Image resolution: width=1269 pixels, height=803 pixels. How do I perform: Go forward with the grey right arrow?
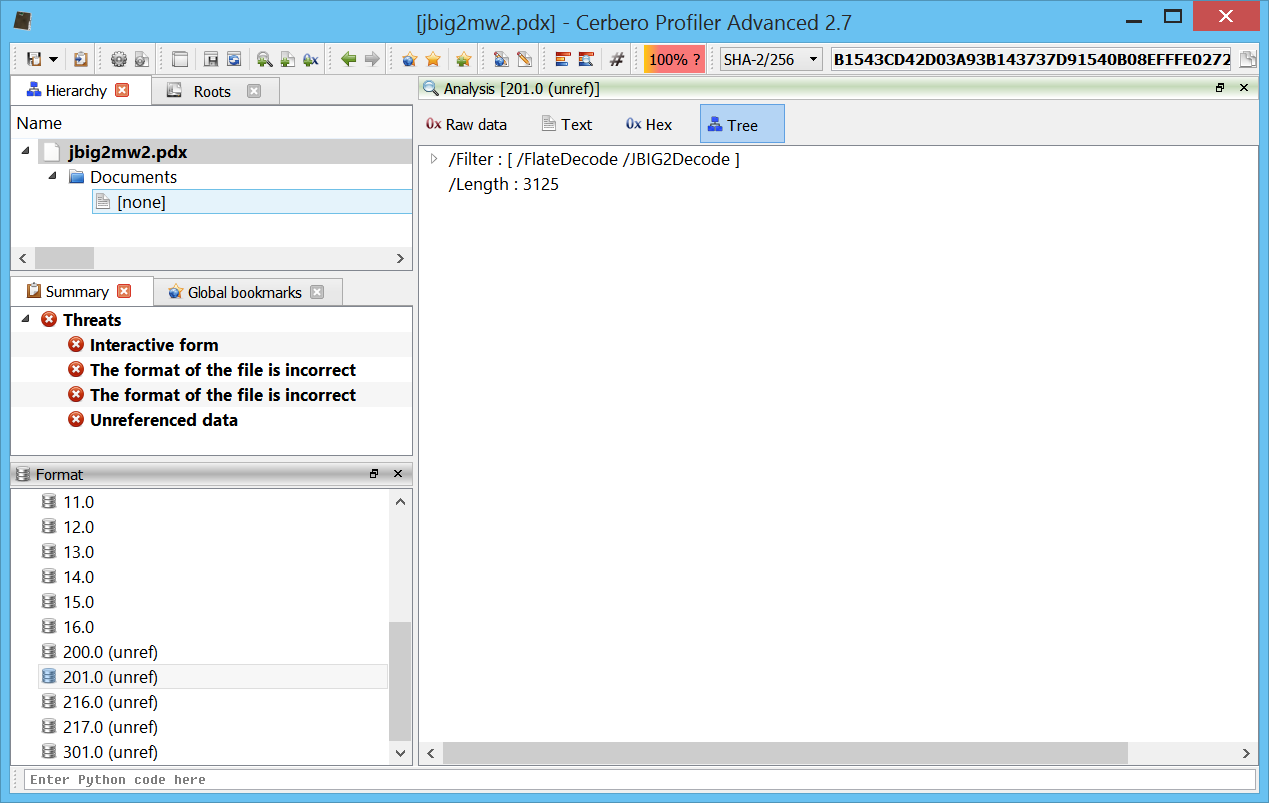[x=372, y=59]
